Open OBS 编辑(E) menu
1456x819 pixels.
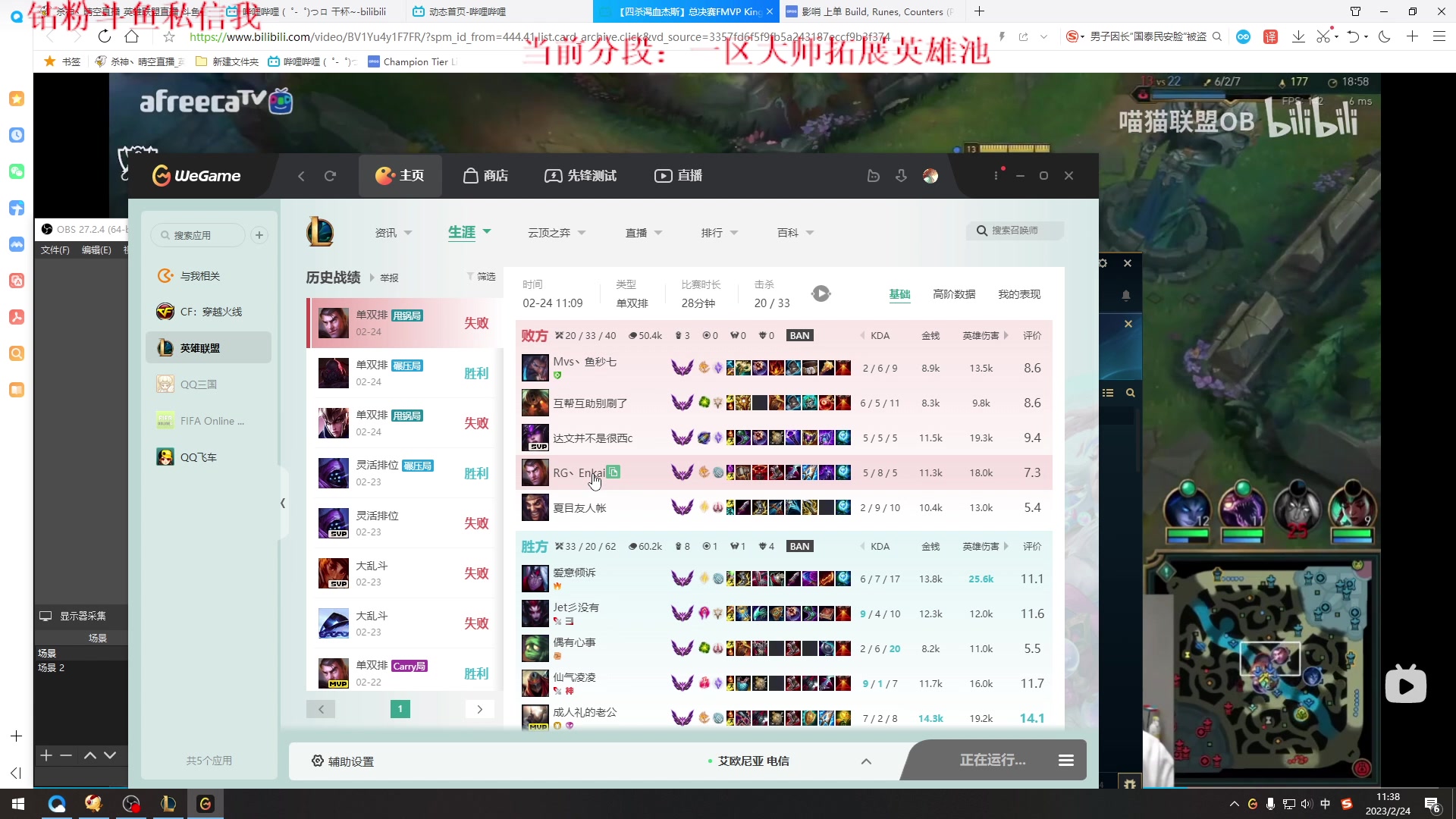(96, 250)
